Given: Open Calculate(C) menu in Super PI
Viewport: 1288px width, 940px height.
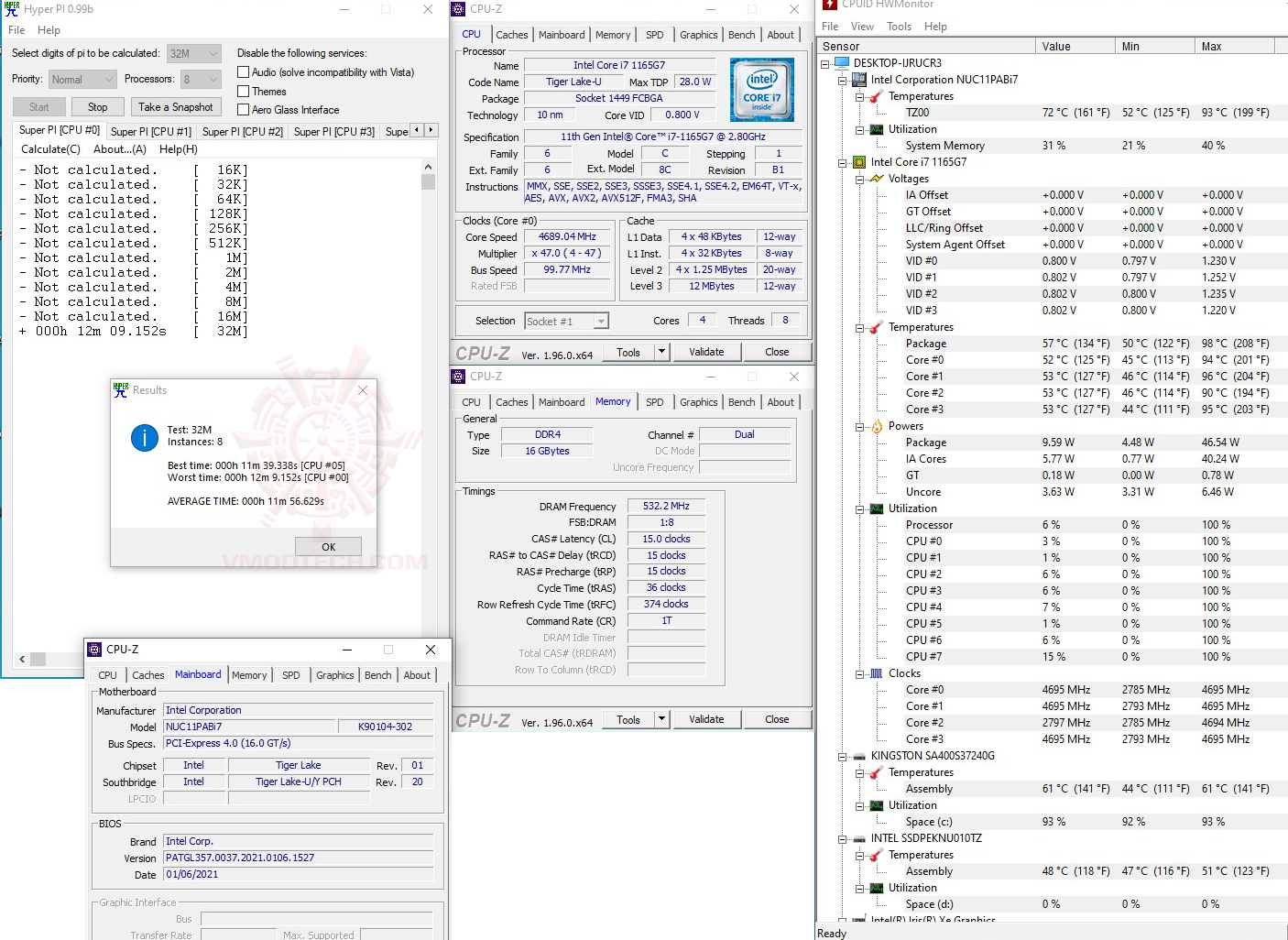Looking at the screenshot, I should click(50, 149).
